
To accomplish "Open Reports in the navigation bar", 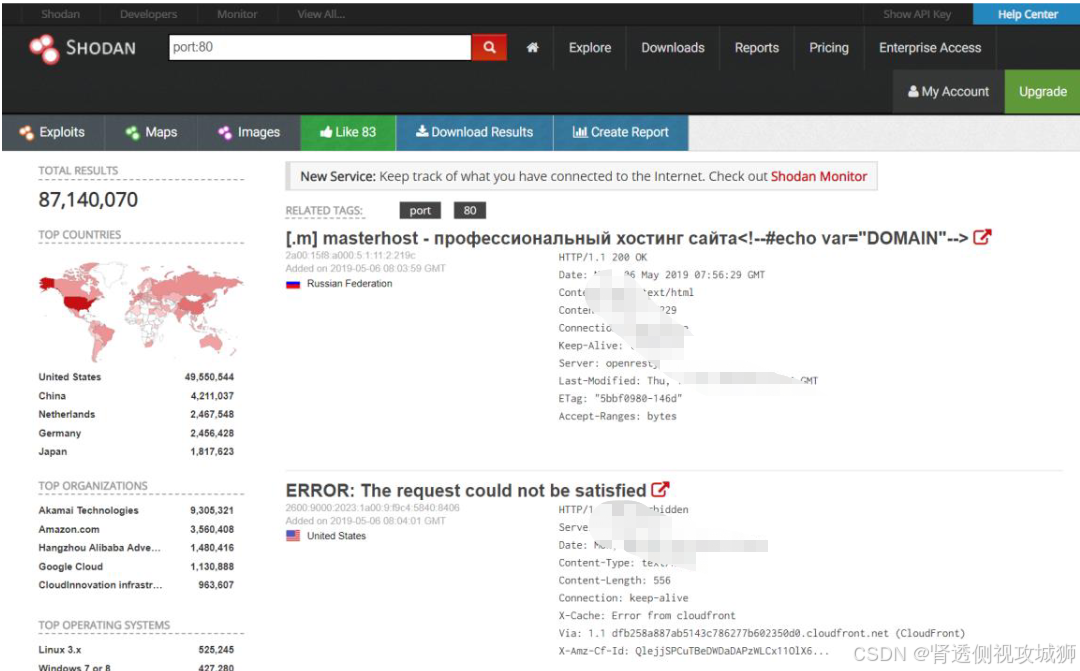I will 756,48.
